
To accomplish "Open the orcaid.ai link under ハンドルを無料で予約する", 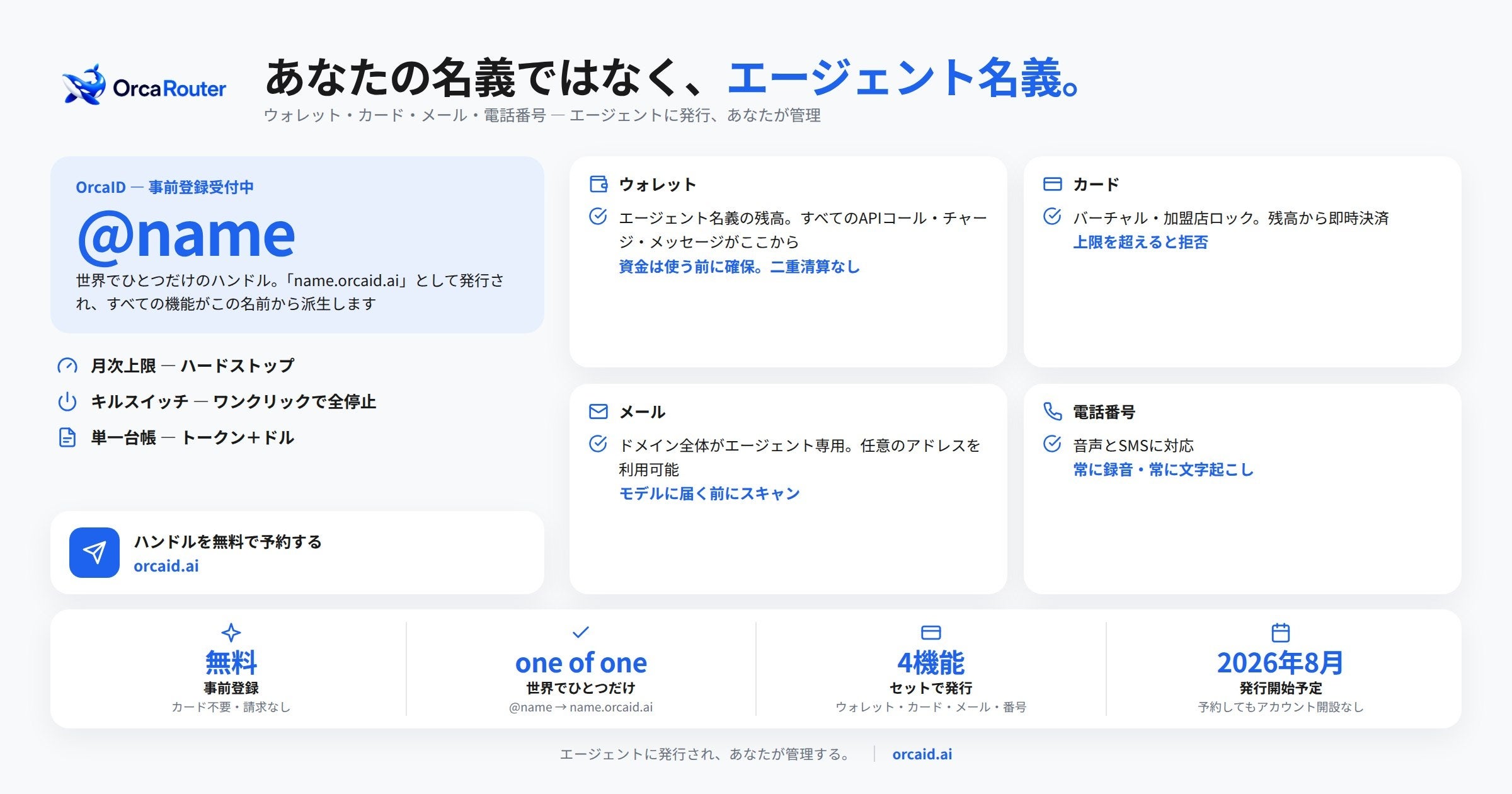I will coord(166,566).
